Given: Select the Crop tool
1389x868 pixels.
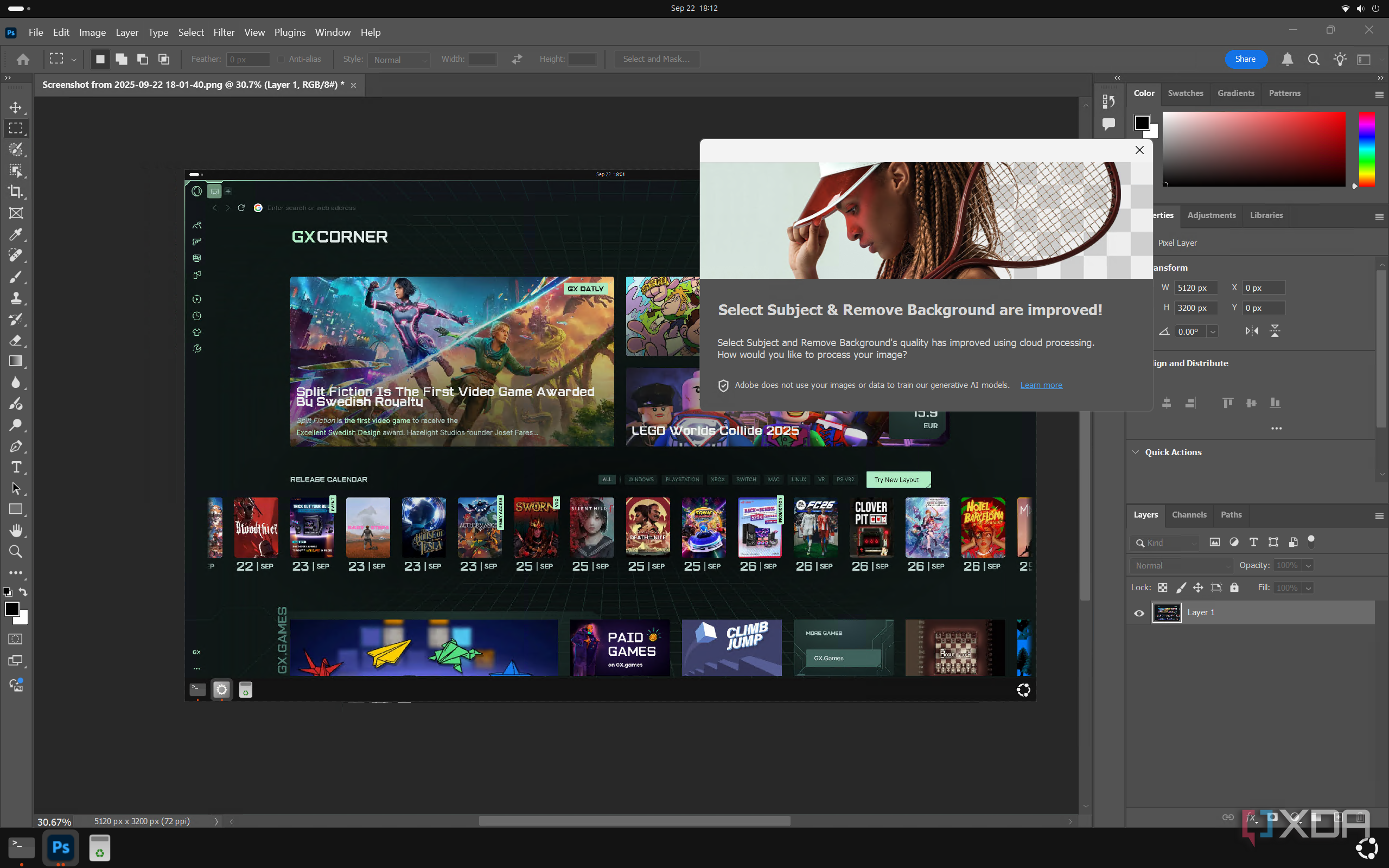Looking at the screenshot, I should [16, 192].
